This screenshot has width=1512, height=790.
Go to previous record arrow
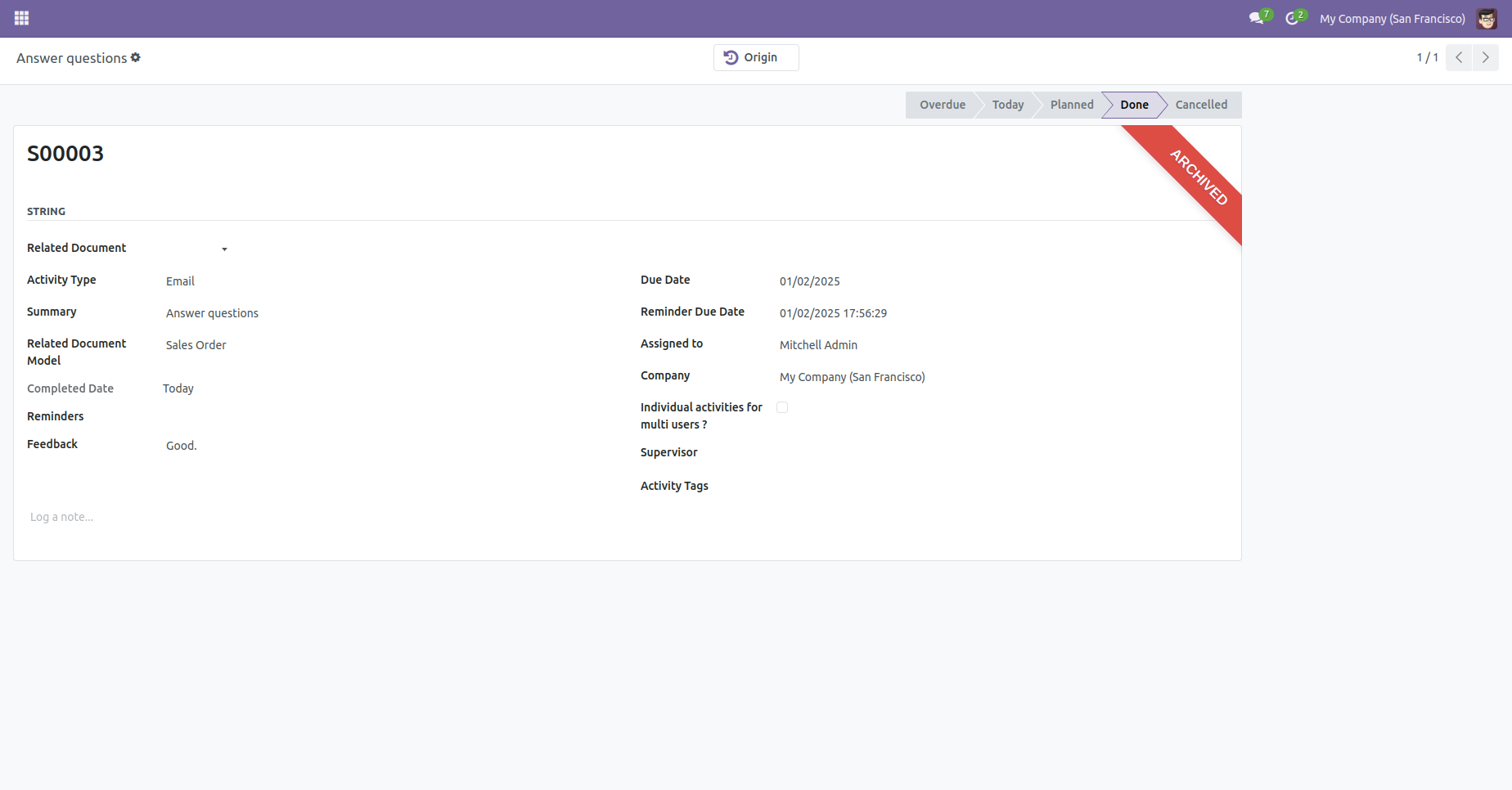(x=1459, y=57)
